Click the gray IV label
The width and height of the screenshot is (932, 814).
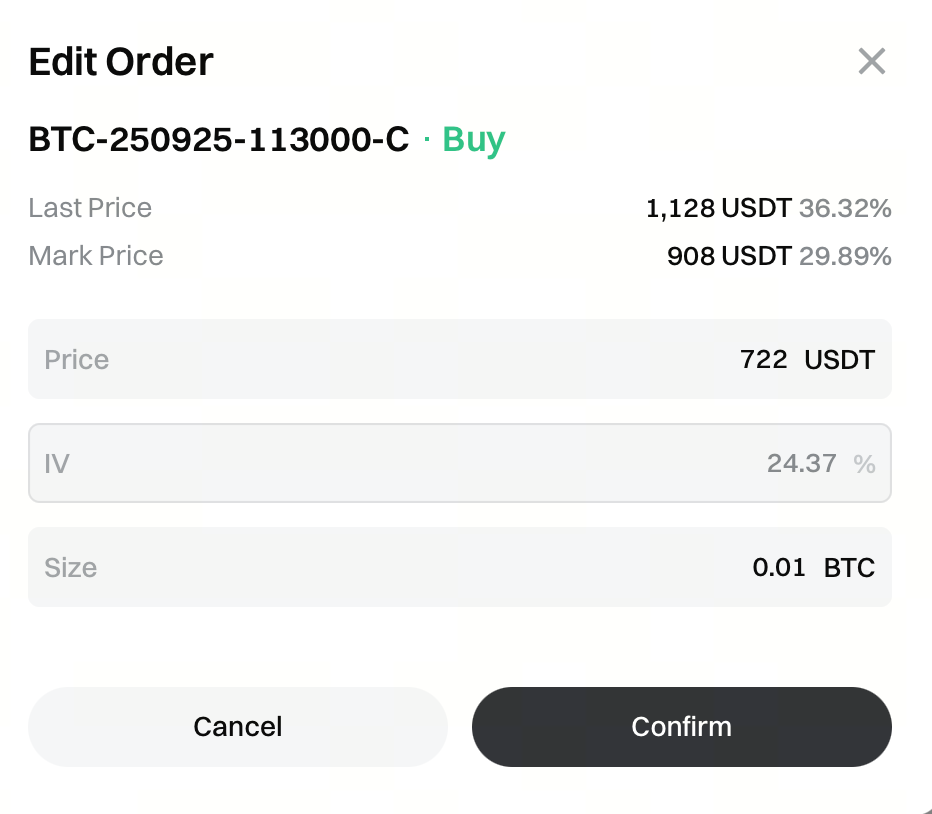point(57,463)
